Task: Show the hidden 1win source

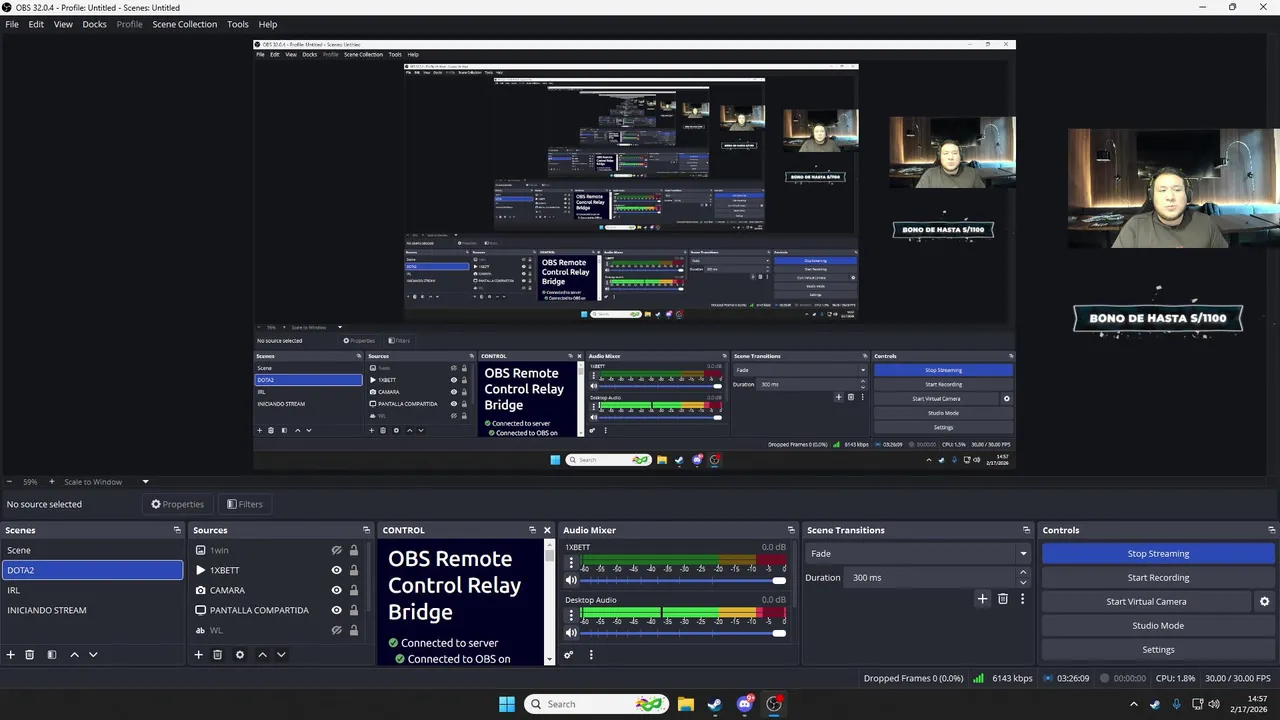Action: click(337, 550)
